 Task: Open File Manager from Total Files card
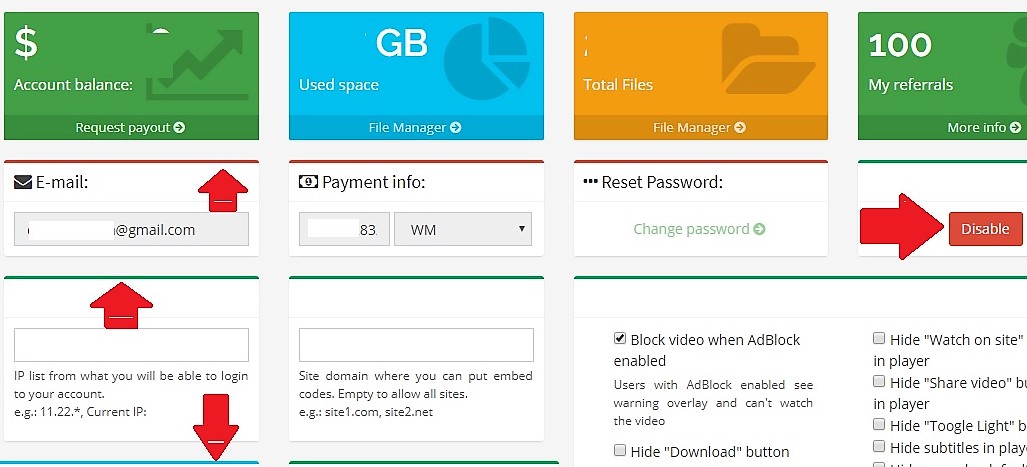700,128
